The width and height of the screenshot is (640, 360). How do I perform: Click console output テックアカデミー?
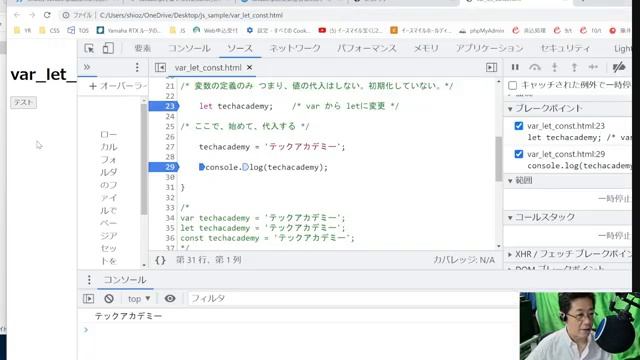point(128,316)
